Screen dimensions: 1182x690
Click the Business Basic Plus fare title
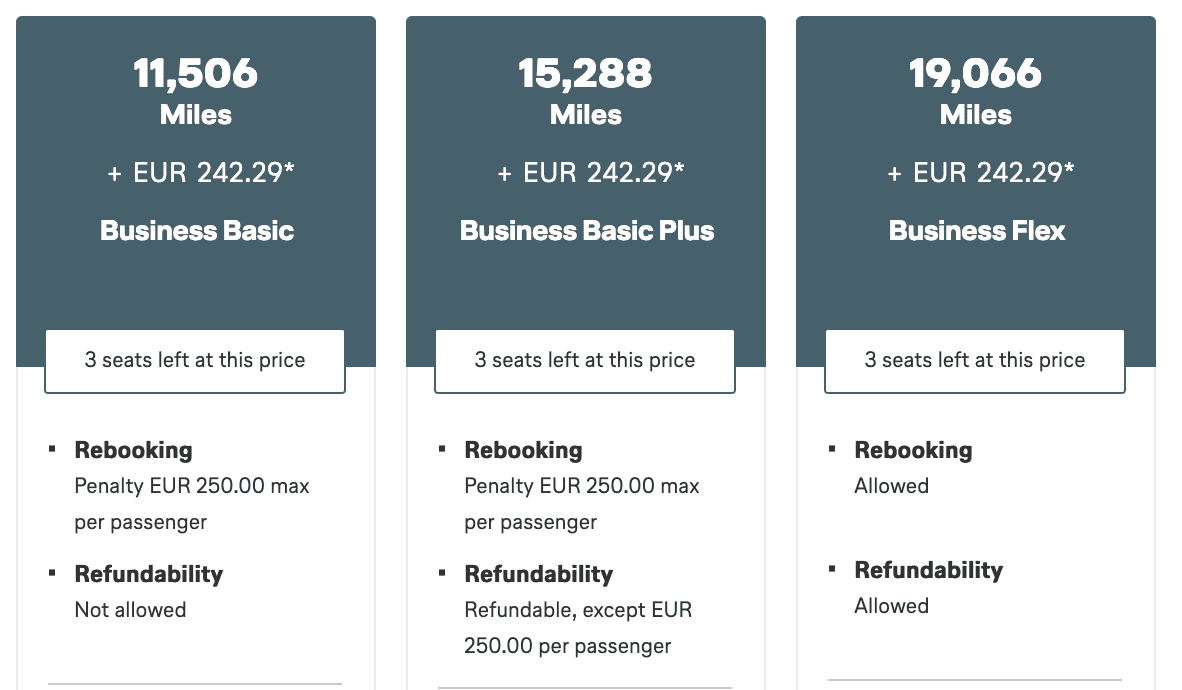click(x=587, y=231)
